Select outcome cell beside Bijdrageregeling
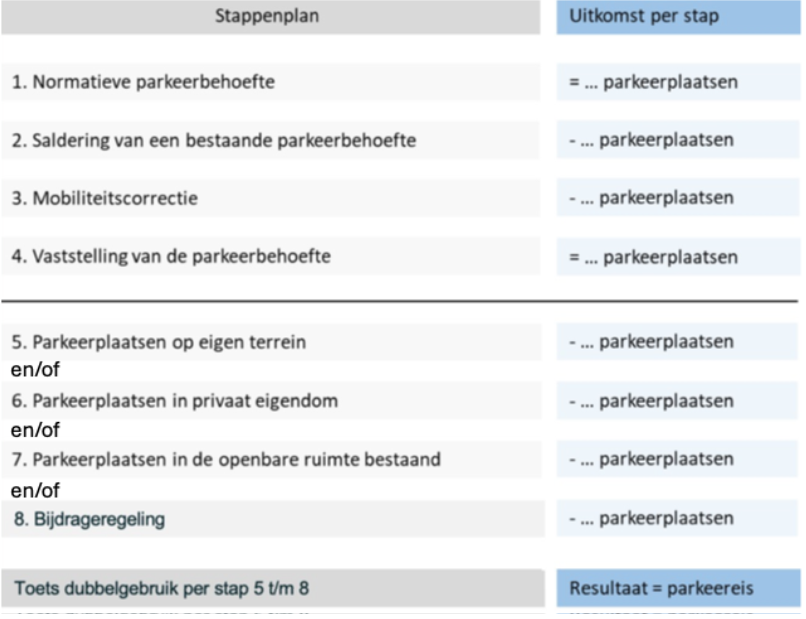This screenshot has width=806, height=619. pyautogui.click(x=679, y=519)
